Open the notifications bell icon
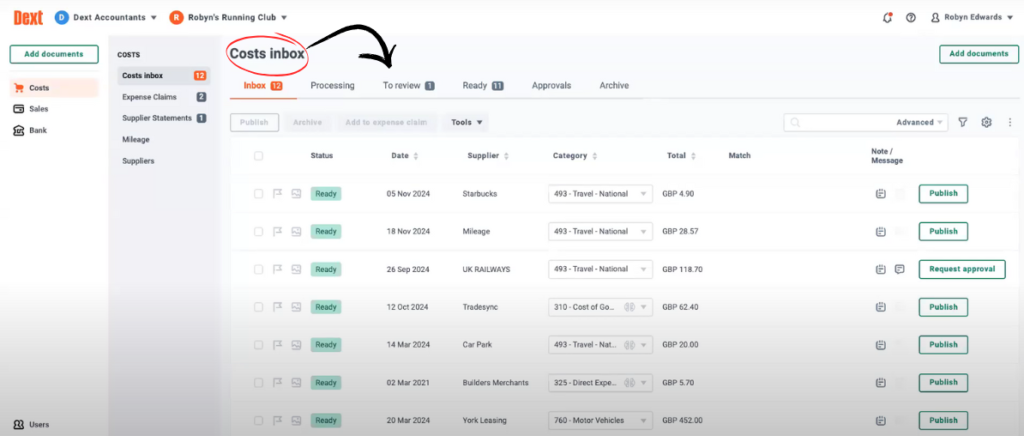 887,17
